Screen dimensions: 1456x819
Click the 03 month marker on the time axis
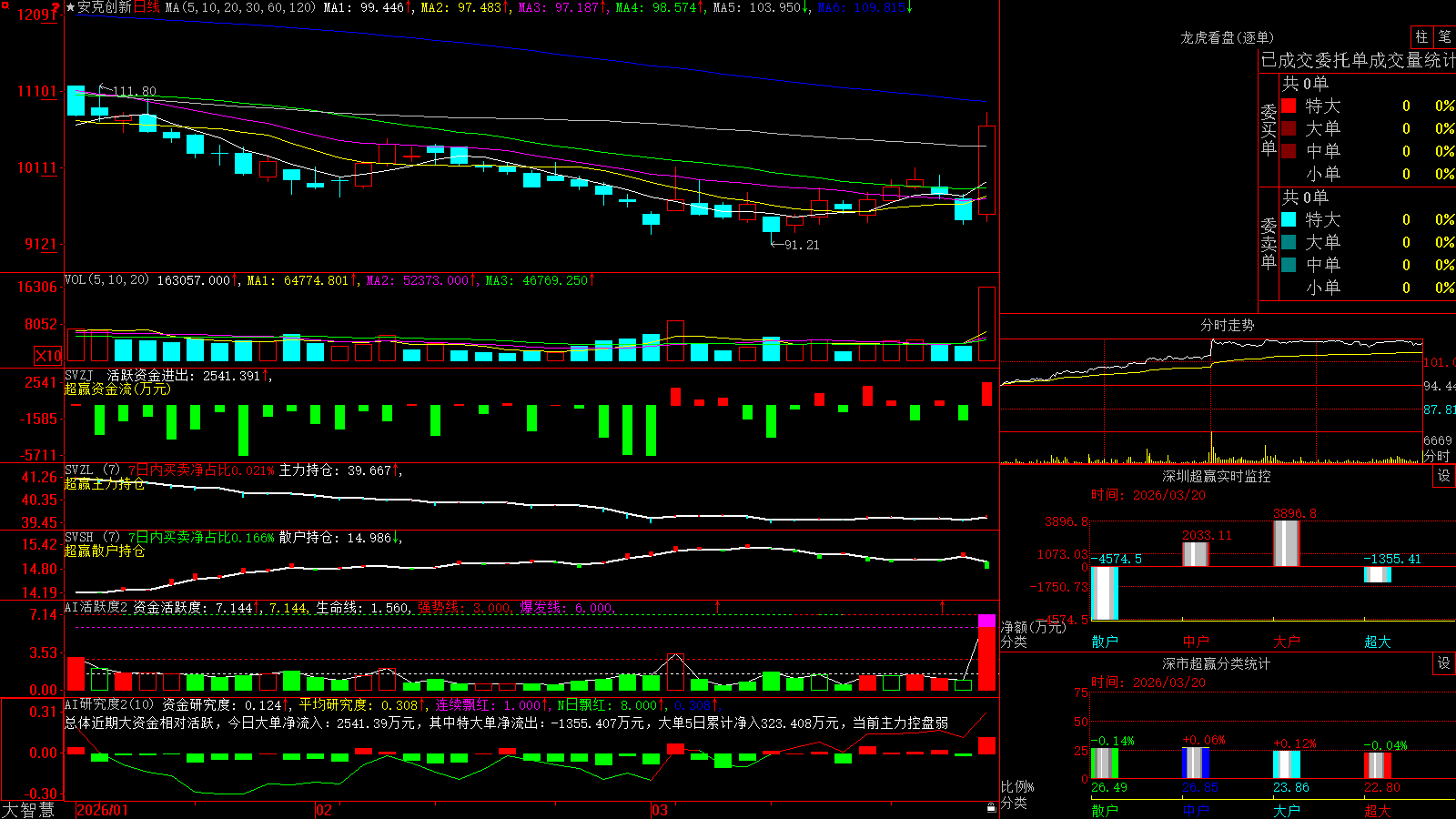tap(660, 810)
